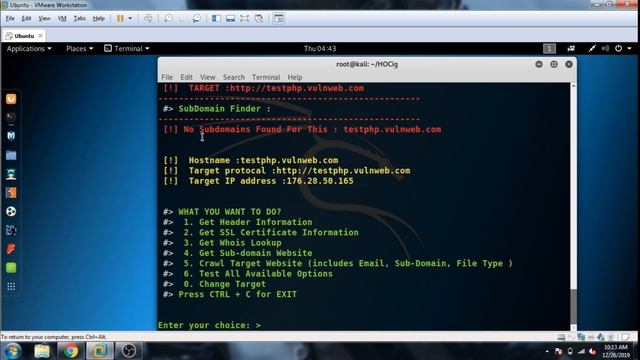The width and height of the screenshot is (640, 360).
Task: Open Windows Explorer from the taskbar
Action: pyautogui.click(x=42, y=351)
